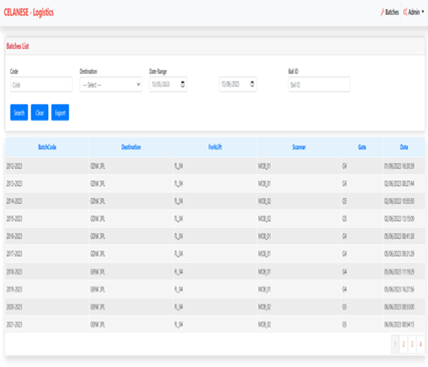Viewport: 428px width, 367px height.
Task: Sort by Scanner column header
Action: 299,147
